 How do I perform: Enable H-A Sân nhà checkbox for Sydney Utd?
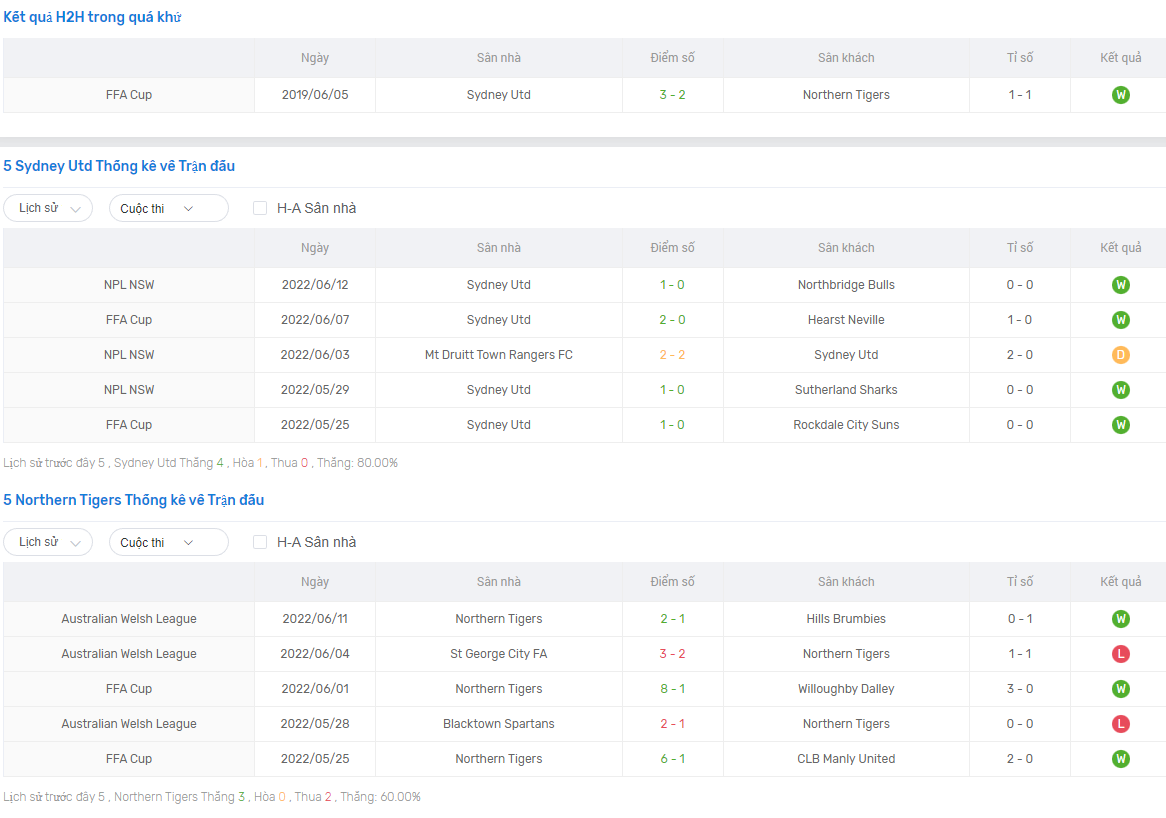coord(260,208)
